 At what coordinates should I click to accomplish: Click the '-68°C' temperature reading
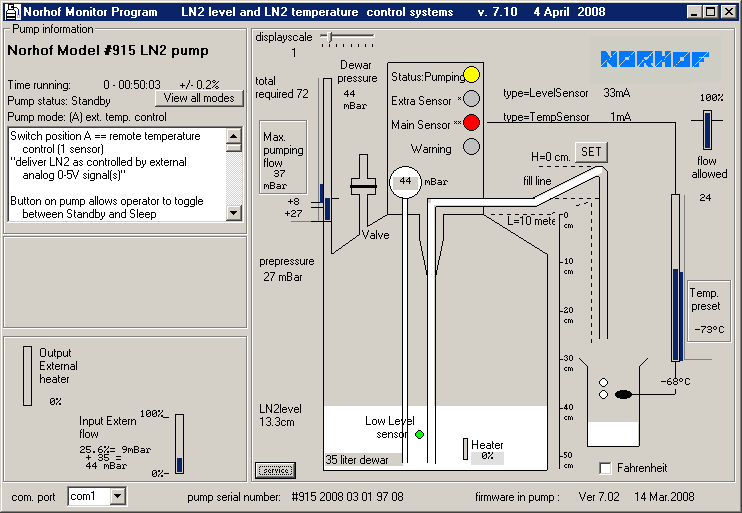[x=675, y=381]
